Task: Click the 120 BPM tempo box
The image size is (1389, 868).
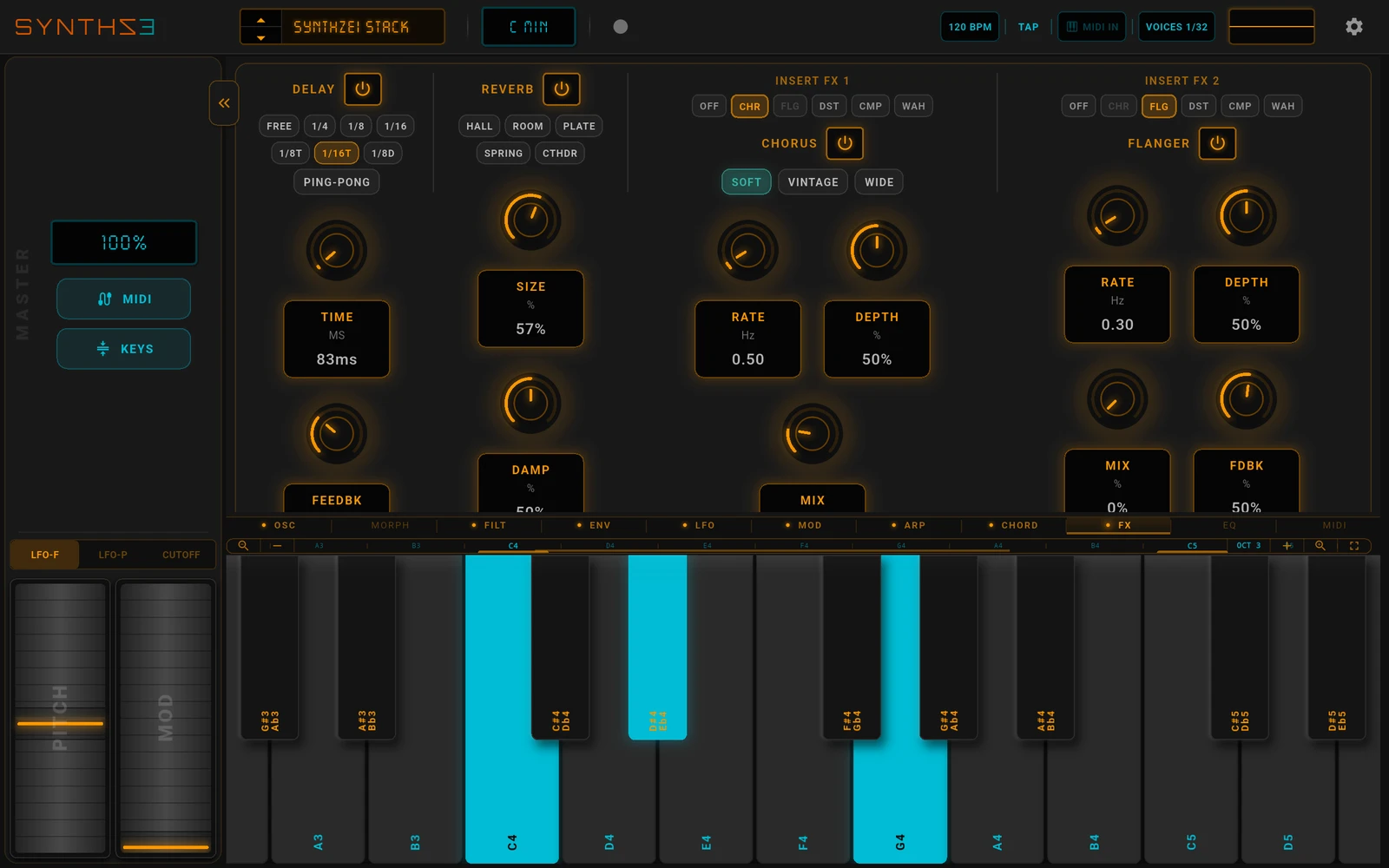Action: tap(970, 27)
